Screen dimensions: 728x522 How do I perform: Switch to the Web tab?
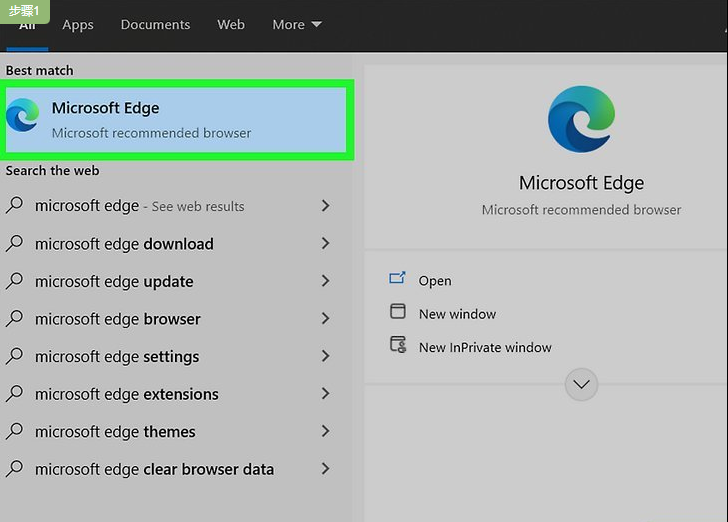(231, 25)
